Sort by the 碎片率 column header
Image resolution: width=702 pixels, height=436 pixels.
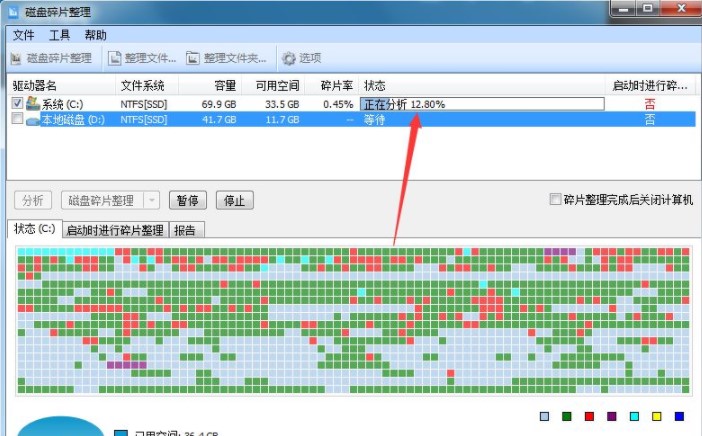click(x=337, y=85)
